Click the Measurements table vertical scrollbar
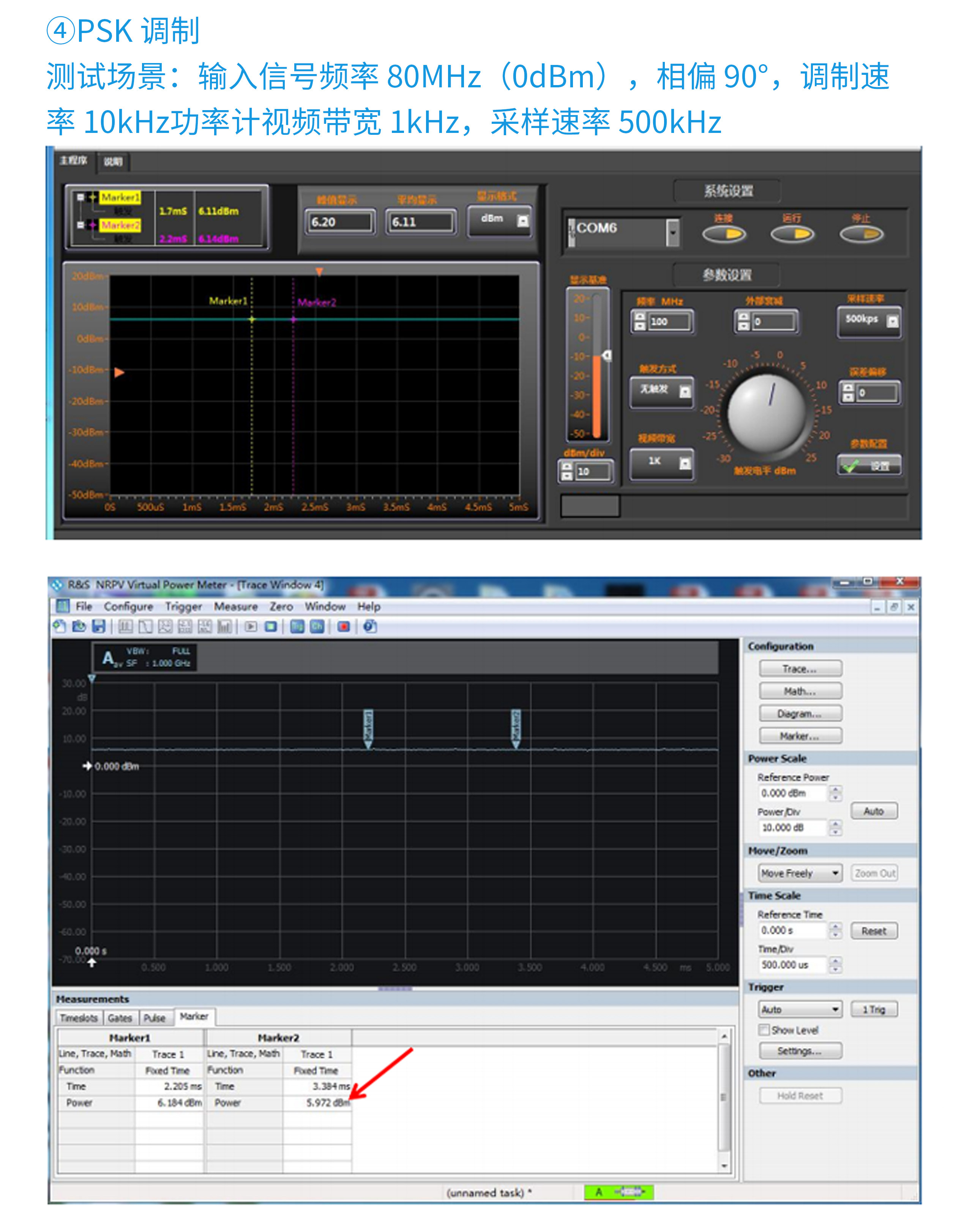The image size is (972, 1232). [x=724, y=1100]
